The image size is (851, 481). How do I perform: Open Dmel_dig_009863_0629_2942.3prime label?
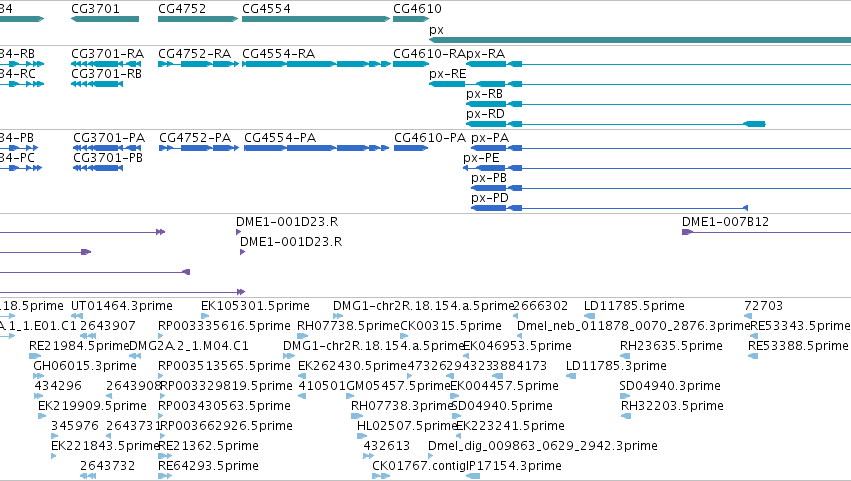(x=543, y=447)
